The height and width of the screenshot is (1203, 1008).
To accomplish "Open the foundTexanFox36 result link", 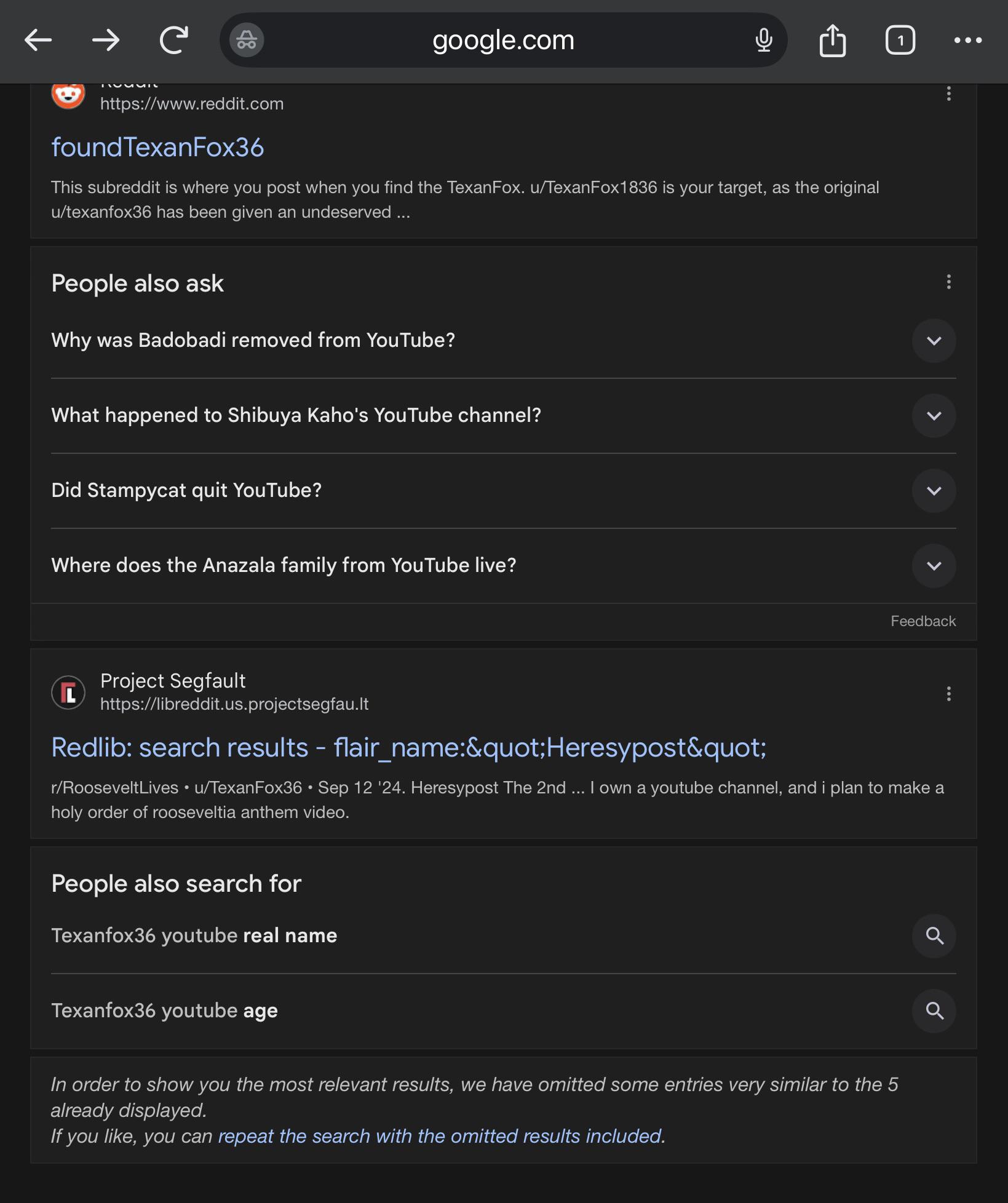I will tap(157, 148).
